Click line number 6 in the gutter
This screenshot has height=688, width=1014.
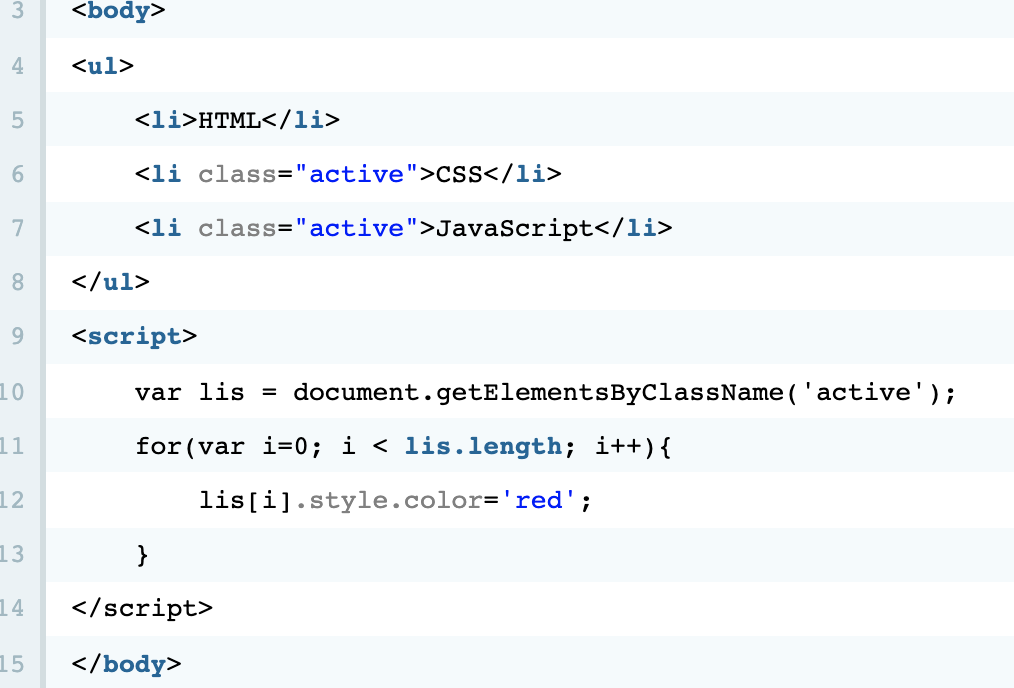pyautogui.click(x=17, y=174)
